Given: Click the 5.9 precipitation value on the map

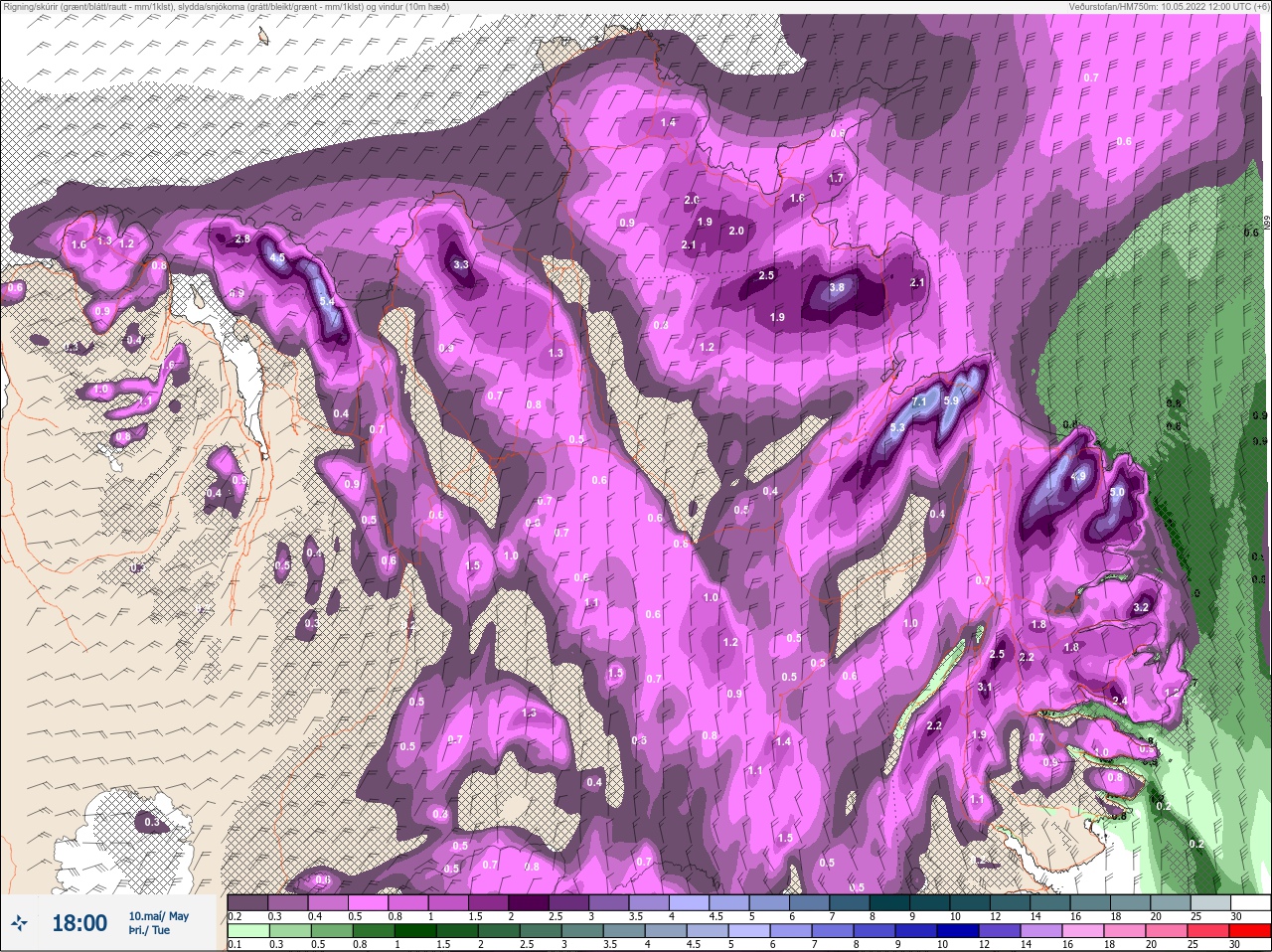Looking at the screenshot, I should (x=951, y=401).
